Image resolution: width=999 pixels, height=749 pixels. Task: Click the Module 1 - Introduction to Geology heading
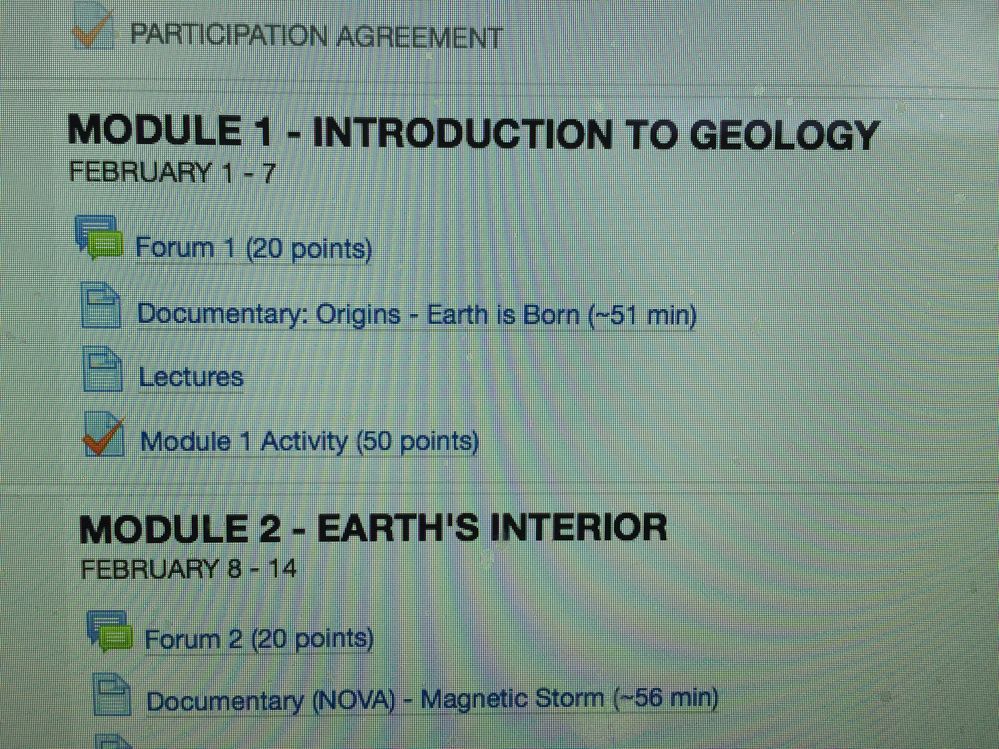(472, 133)
